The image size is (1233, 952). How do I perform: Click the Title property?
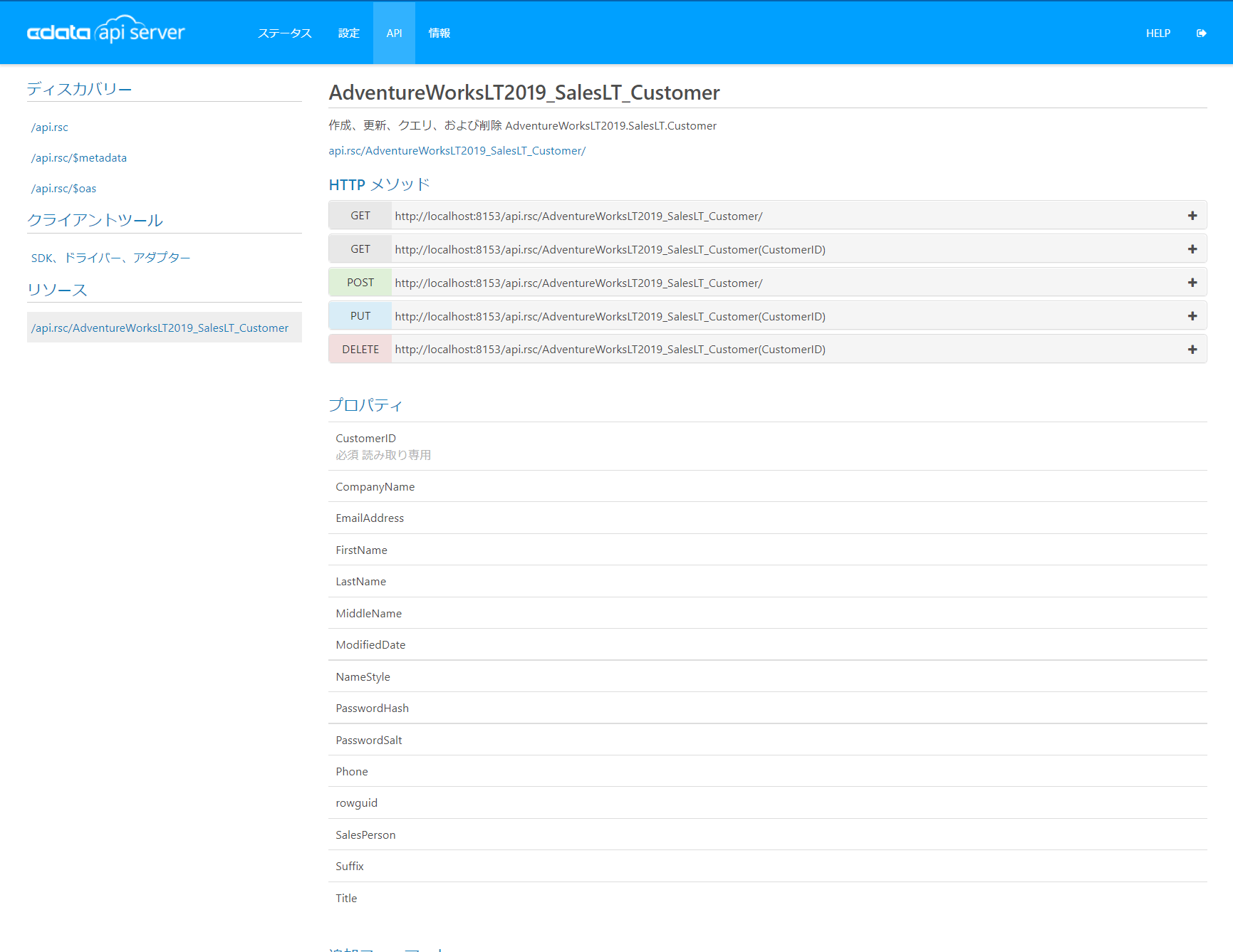(347, 899)
